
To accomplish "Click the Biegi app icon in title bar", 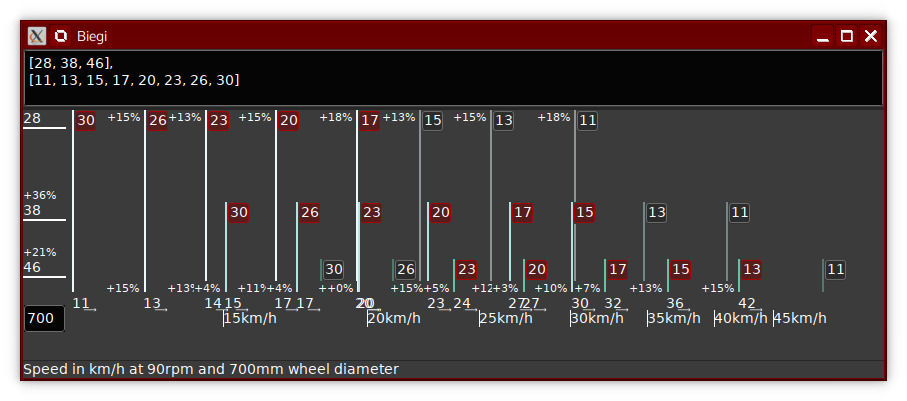I will click(62, 36).
